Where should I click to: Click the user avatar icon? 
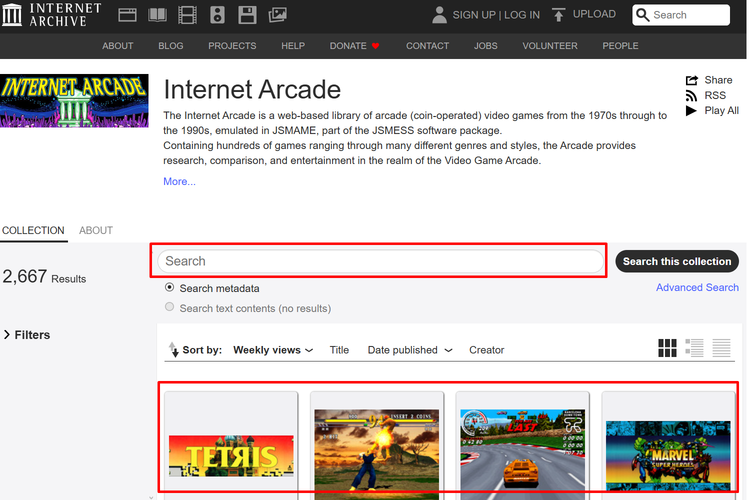tap(439, 15)
